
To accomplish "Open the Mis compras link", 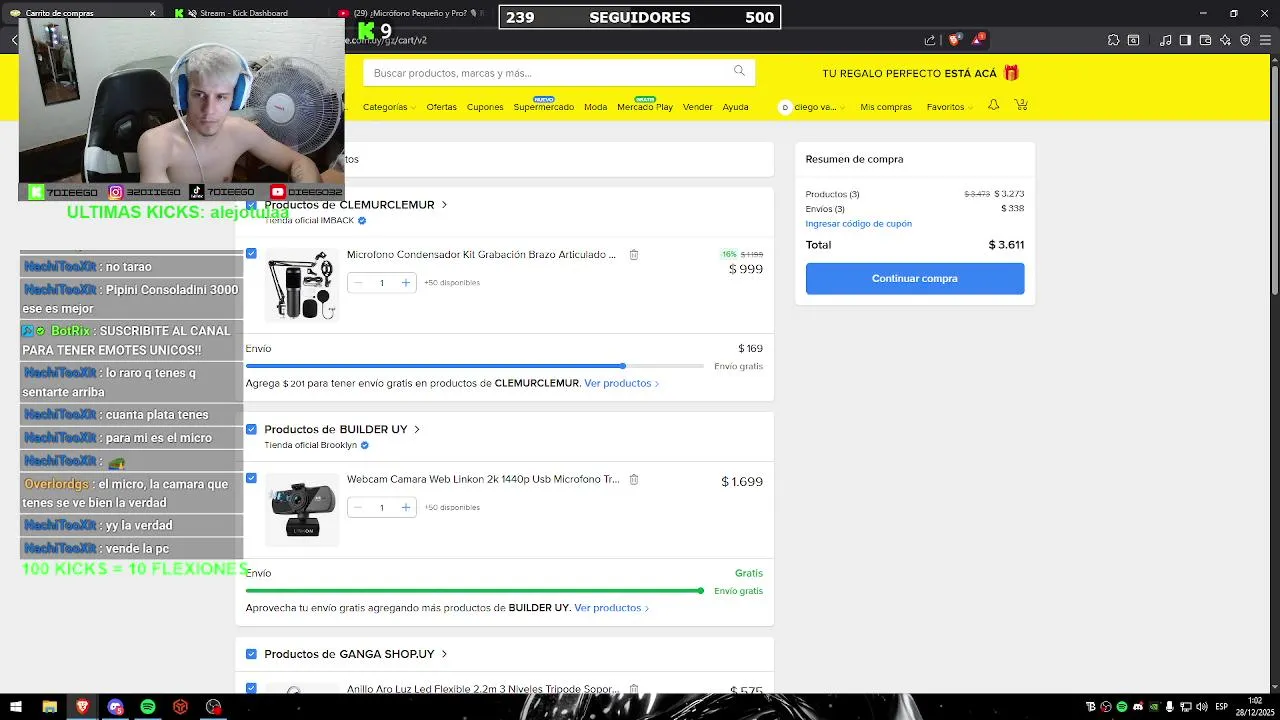I will coord(886,107).
